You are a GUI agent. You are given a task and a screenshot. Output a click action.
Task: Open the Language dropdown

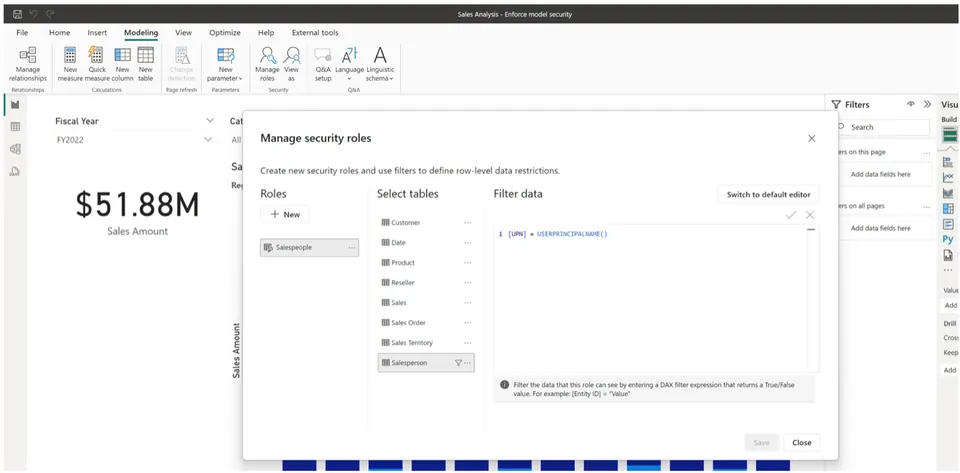click(x=350, y=64)
